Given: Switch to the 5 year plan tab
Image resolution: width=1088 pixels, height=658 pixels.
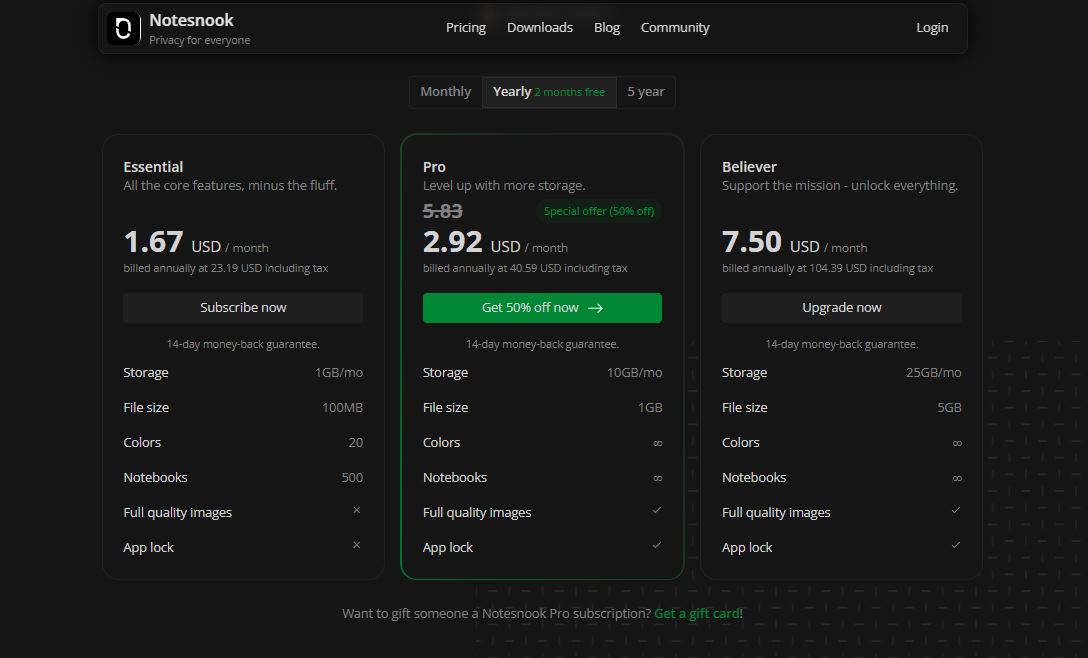Looking at the screenshot, I should [x=645, y=91].
